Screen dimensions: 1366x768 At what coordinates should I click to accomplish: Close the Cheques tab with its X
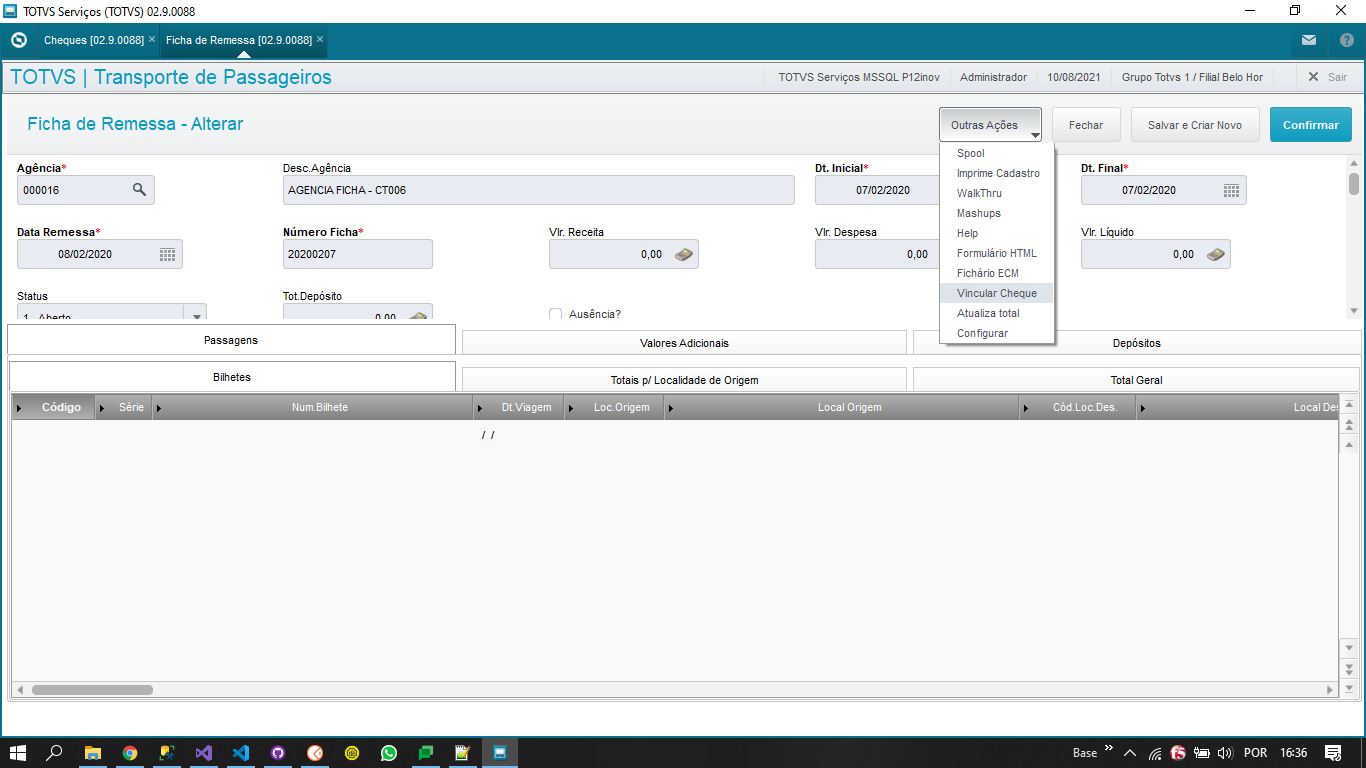(x=152, y=40)
